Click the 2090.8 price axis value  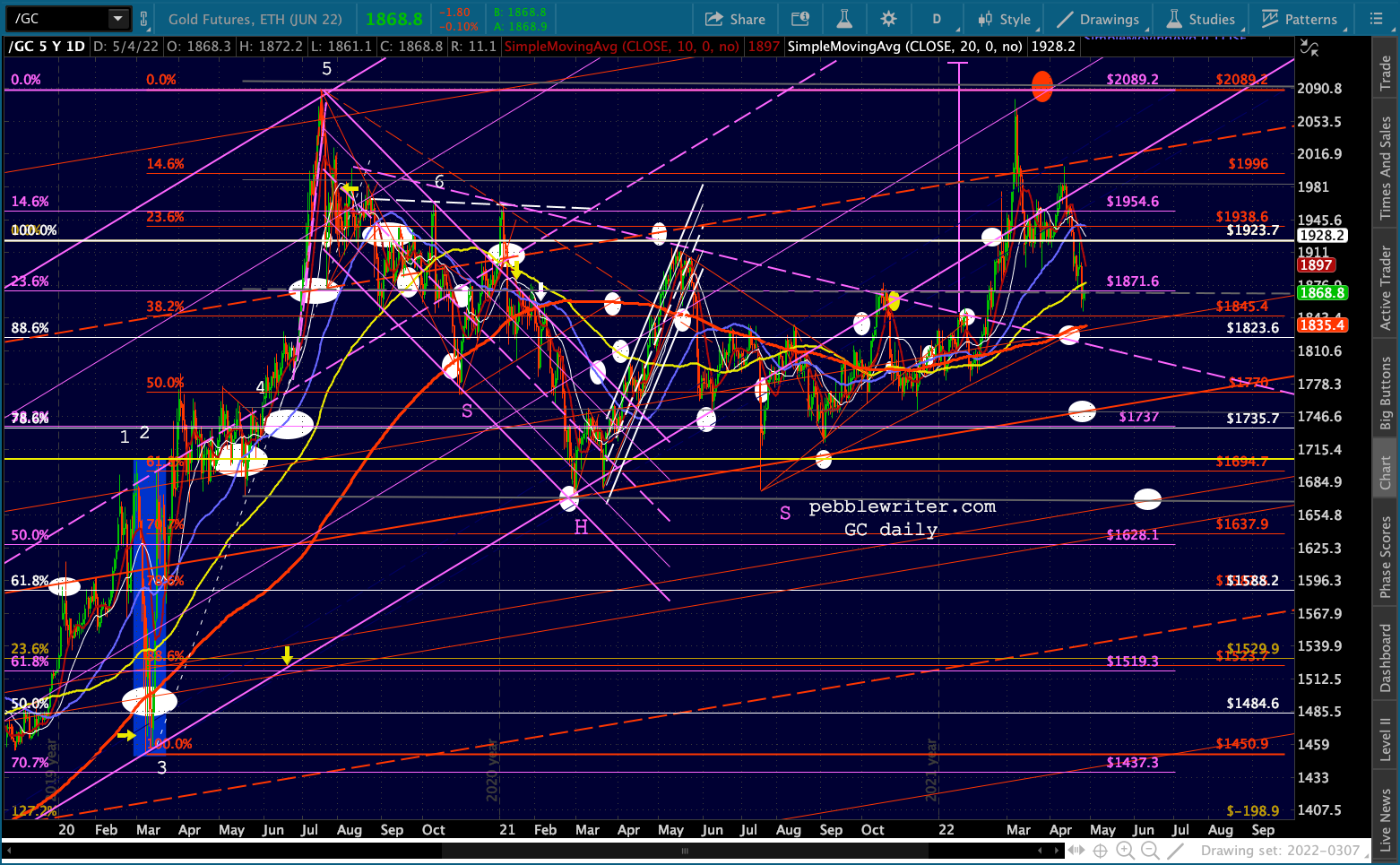click(x=1319, y=88)
